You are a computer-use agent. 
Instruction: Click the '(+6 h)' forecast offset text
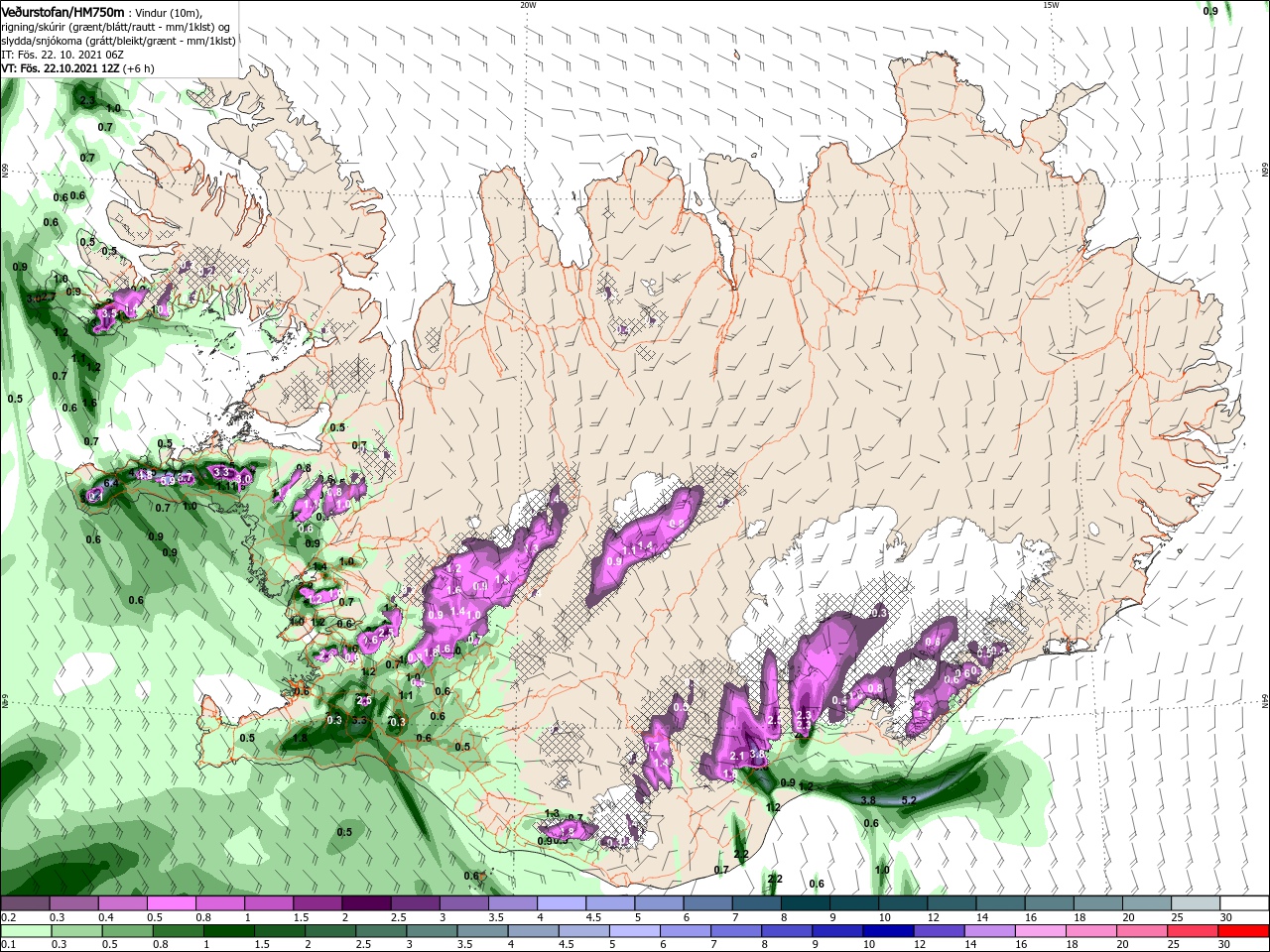coord(139,68)
